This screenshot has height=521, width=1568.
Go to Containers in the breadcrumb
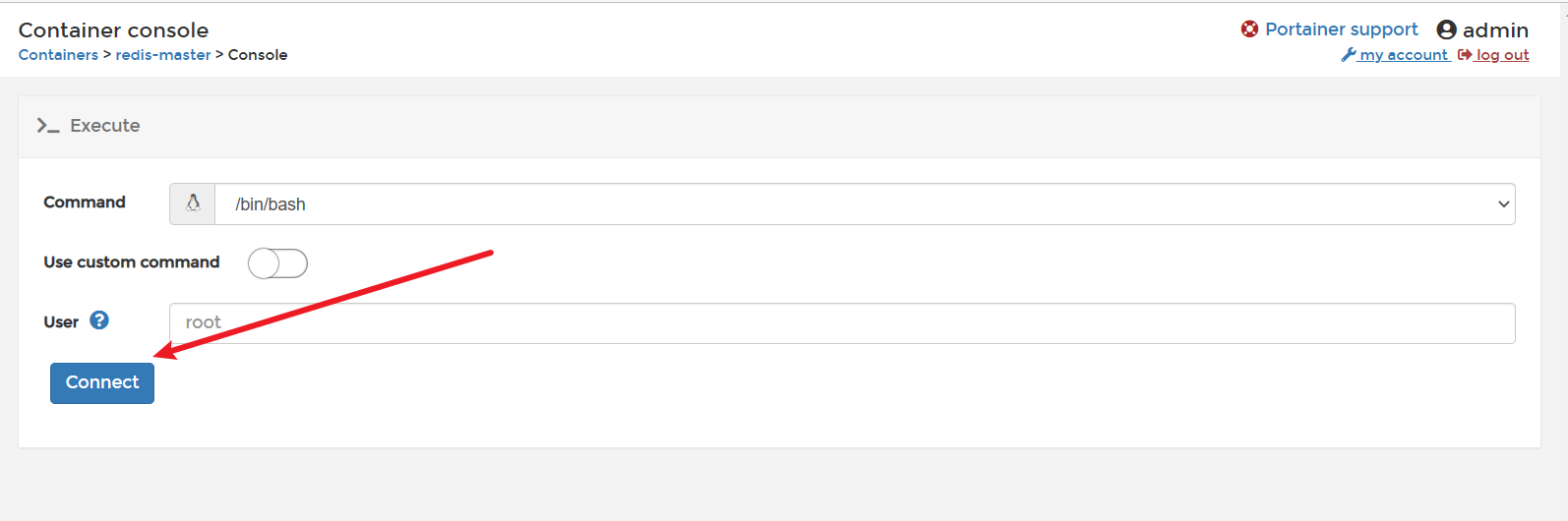coord(58,55)
